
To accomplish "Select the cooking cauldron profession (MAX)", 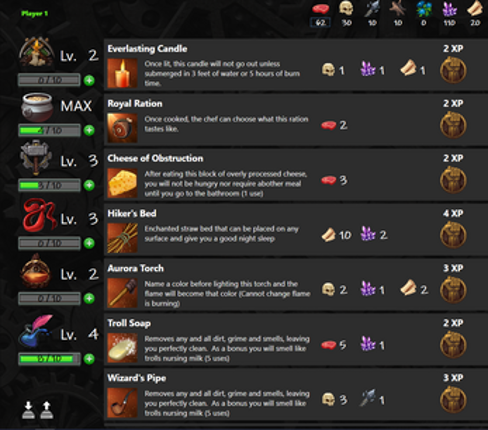I will pyautogui.click(x=37, y=107).
